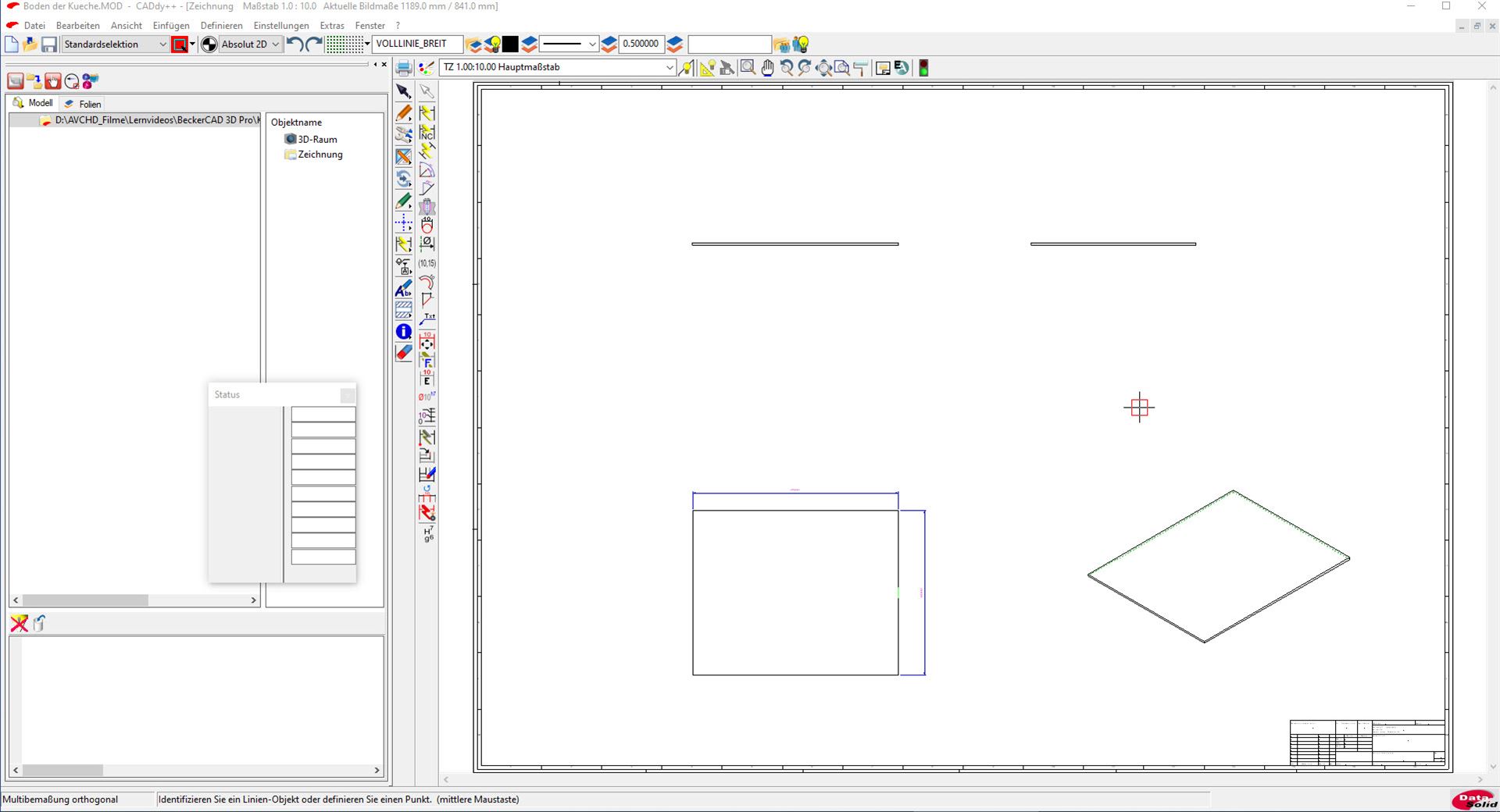Select the text tool (Ab icon)
1500x812 pixels.
(403, 289)
